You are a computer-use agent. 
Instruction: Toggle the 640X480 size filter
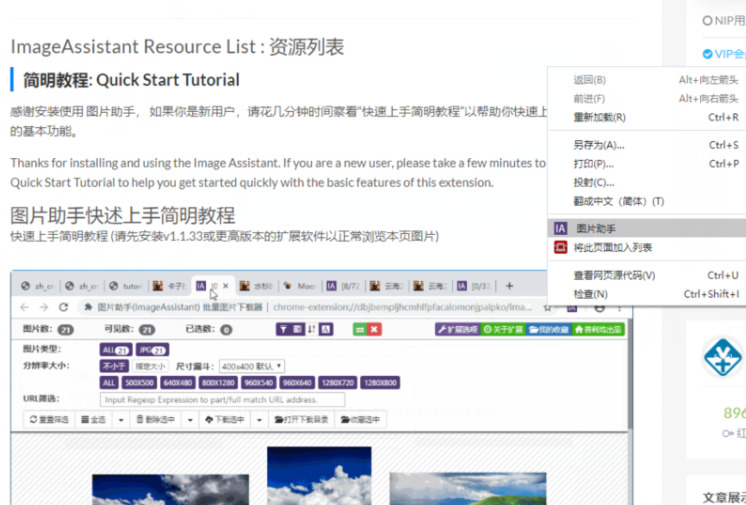coord(178,383)
